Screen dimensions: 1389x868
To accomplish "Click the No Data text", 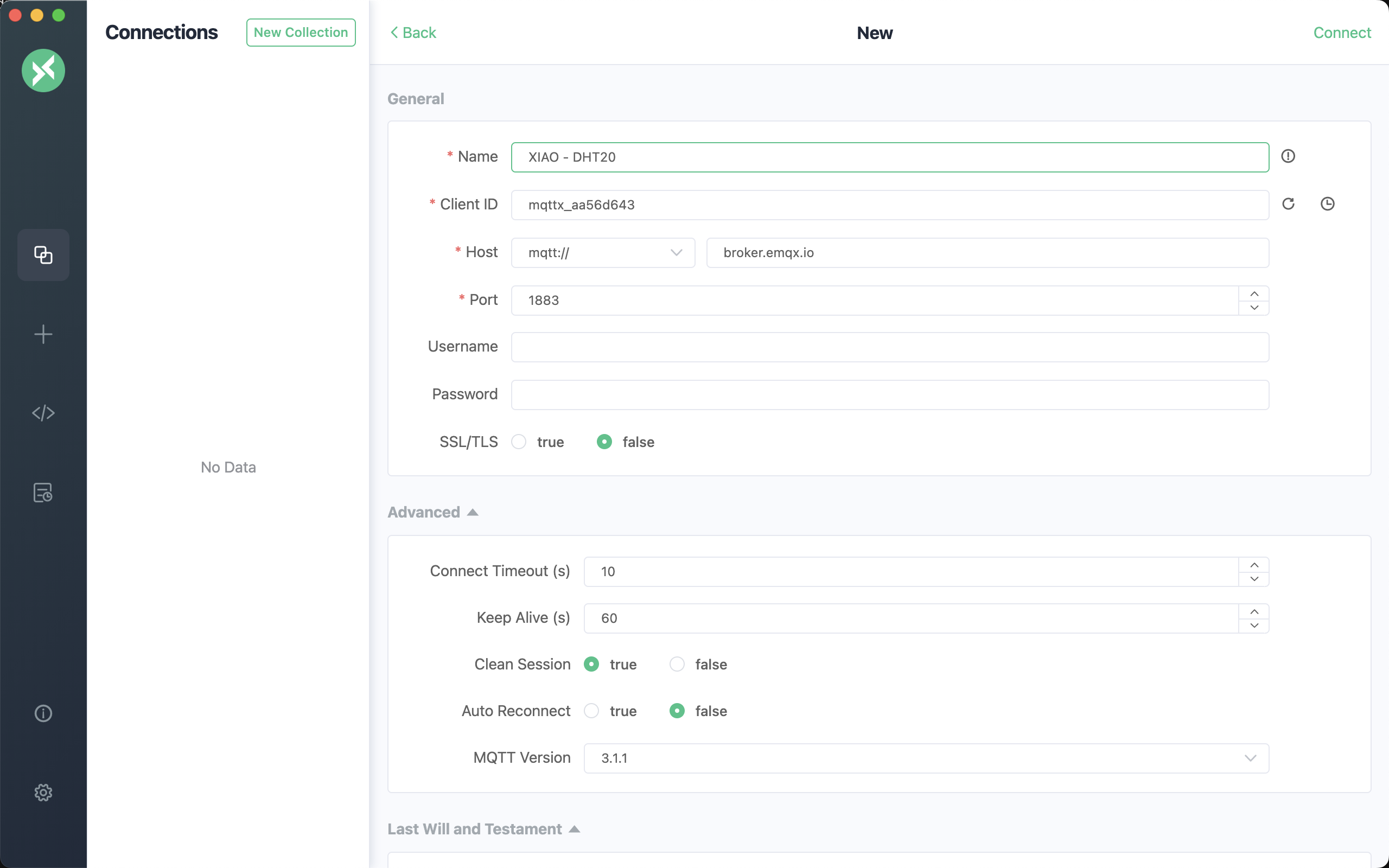I will pyautogui.click(x=228, y=467).
